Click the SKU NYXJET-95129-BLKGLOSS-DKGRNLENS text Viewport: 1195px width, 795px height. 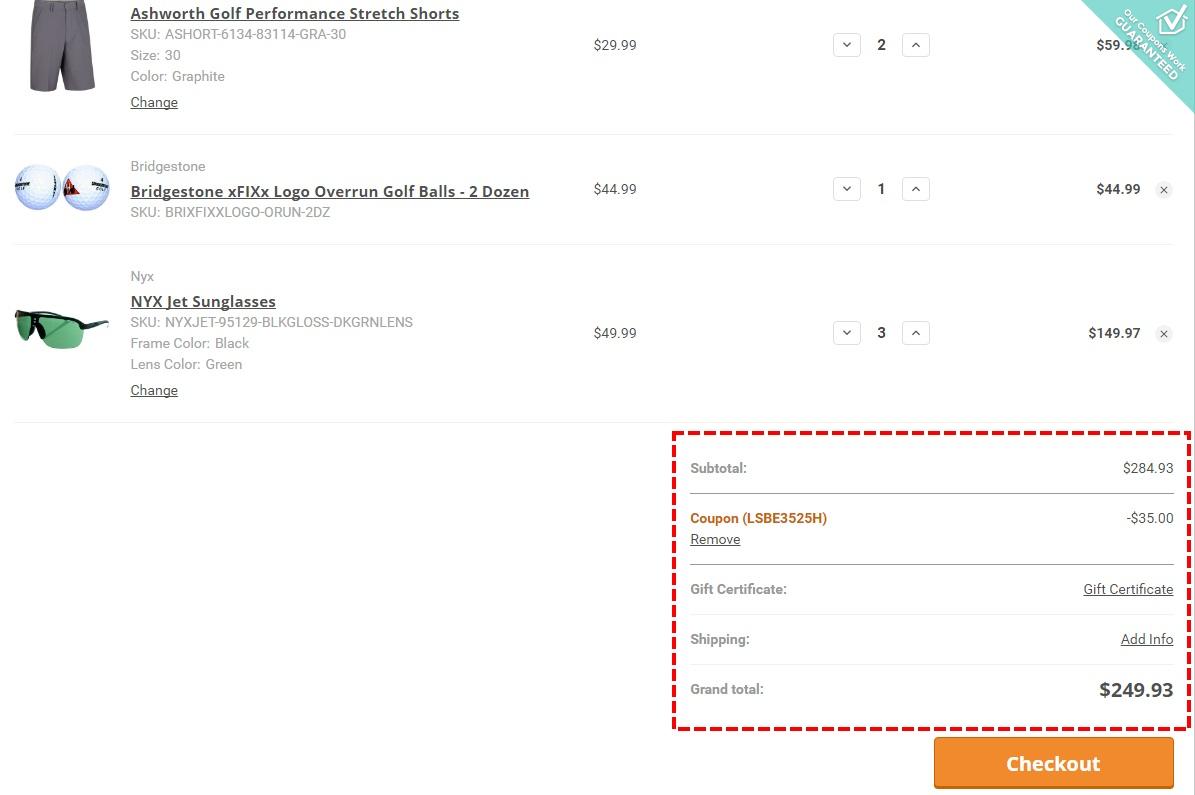[x=271, y=322]
